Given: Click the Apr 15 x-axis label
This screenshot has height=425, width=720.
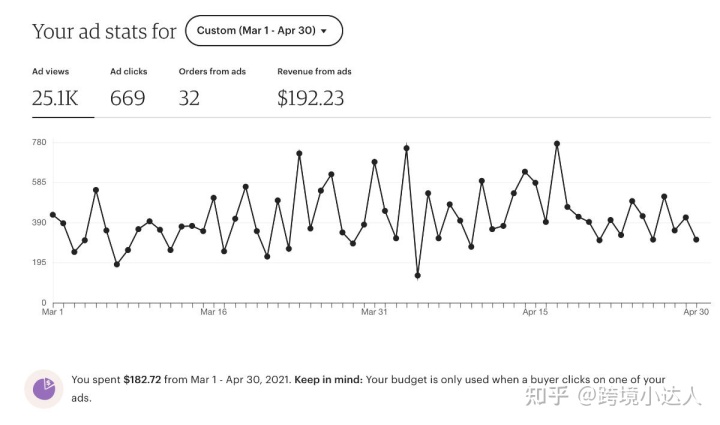Looking at the screenshot, I should click(x=535, y=312).
